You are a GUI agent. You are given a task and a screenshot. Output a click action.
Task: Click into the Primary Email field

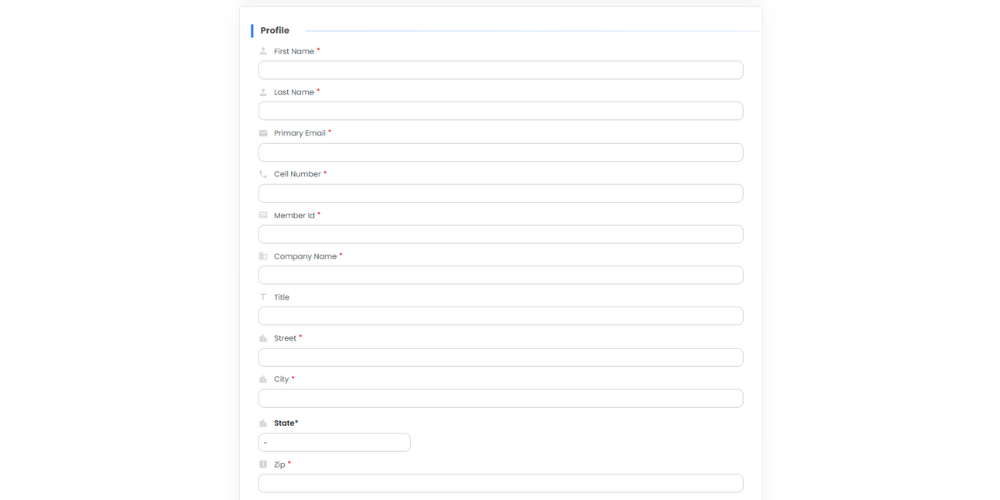click(x=500, y=152)
